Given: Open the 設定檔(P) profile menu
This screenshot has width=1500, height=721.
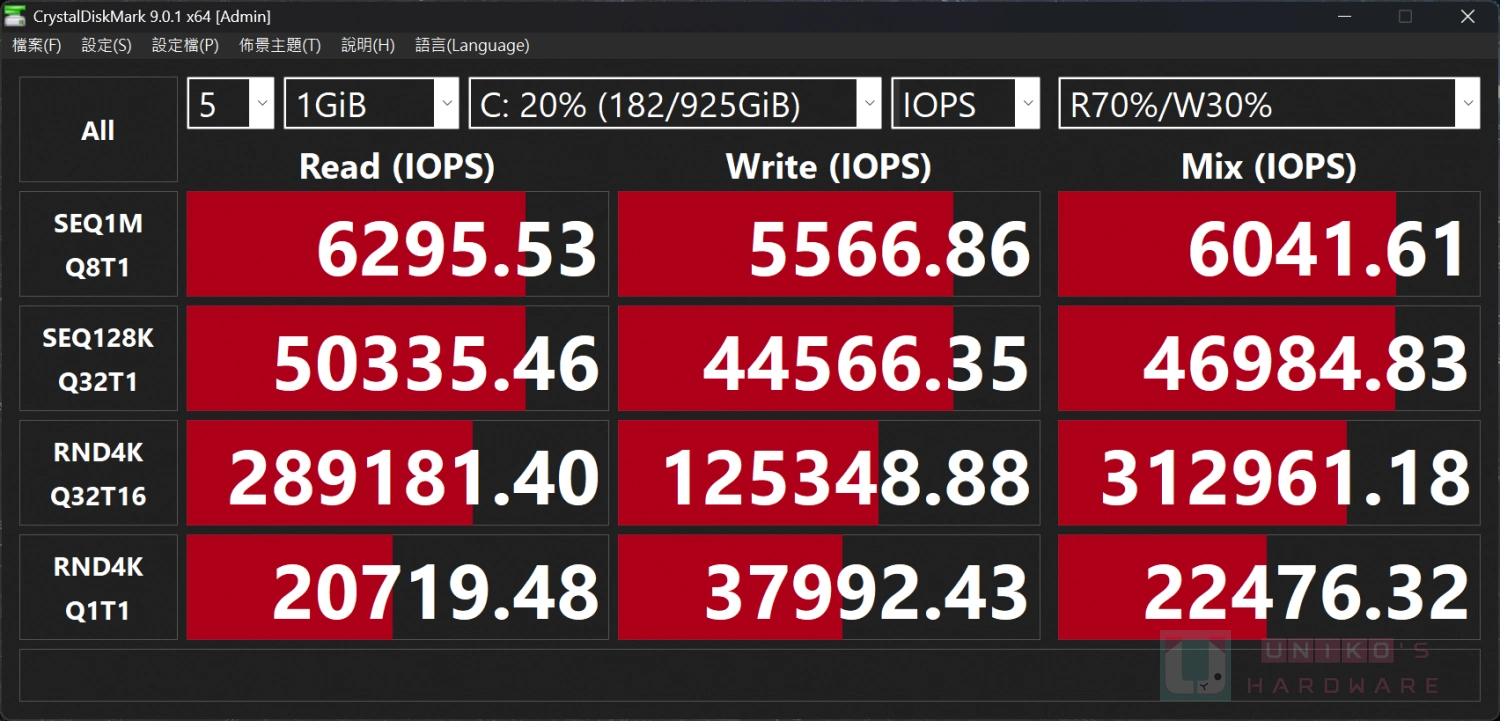Looking at the screenshot, I should tap(185, 45).
